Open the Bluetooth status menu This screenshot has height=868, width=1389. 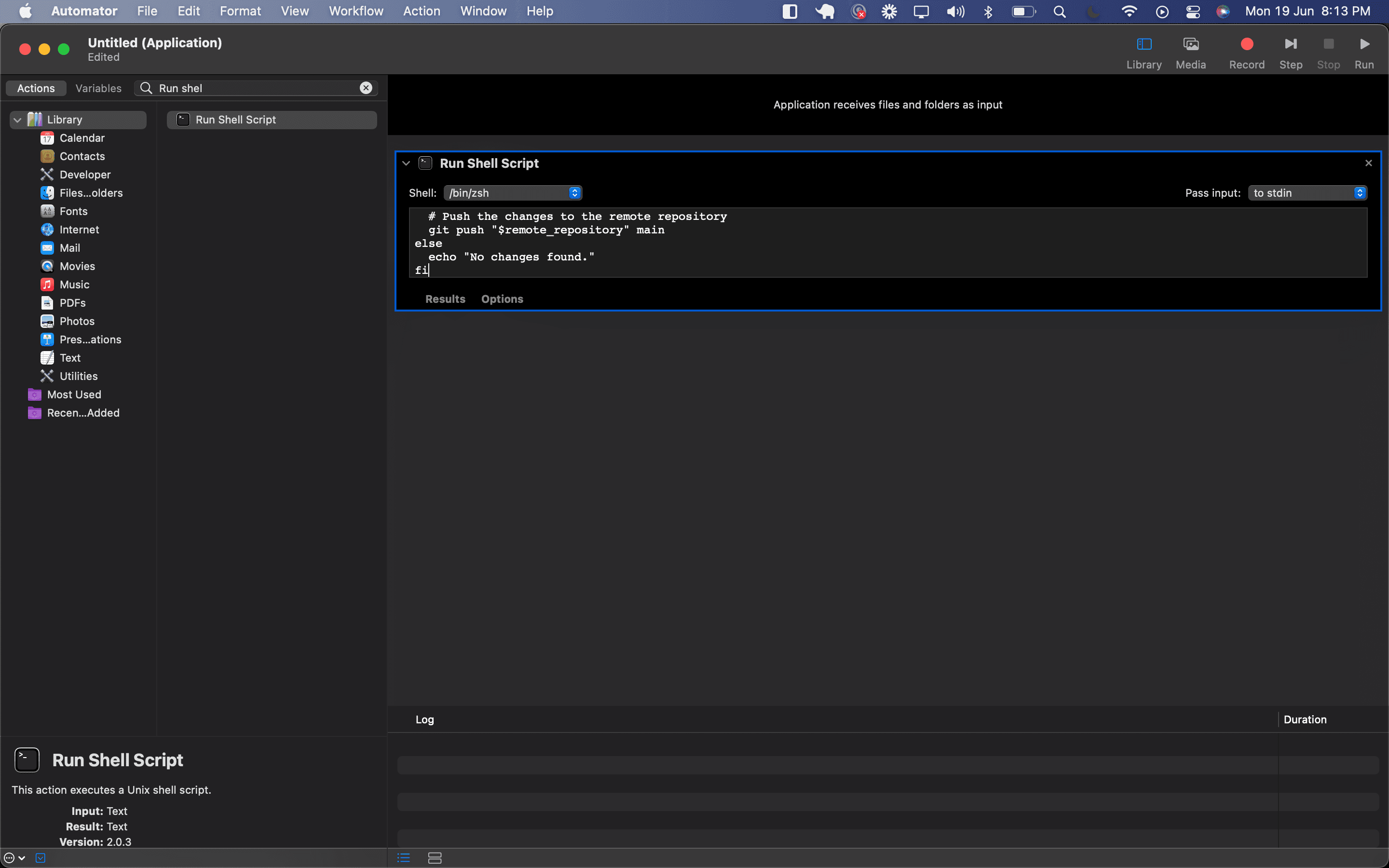click(988, 12)
